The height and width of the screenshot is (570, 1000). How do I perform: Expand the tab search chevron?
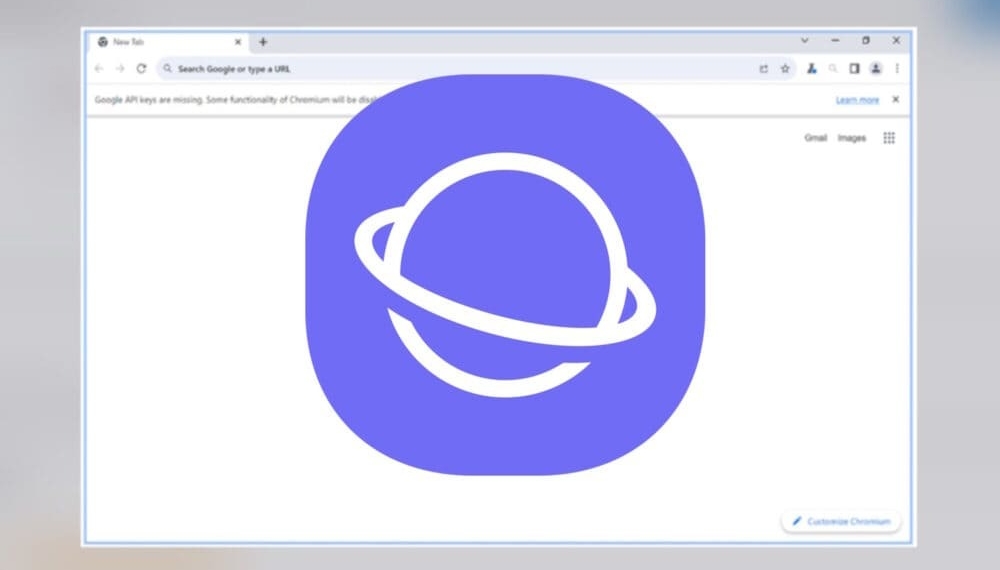click(x=805, y=41)
